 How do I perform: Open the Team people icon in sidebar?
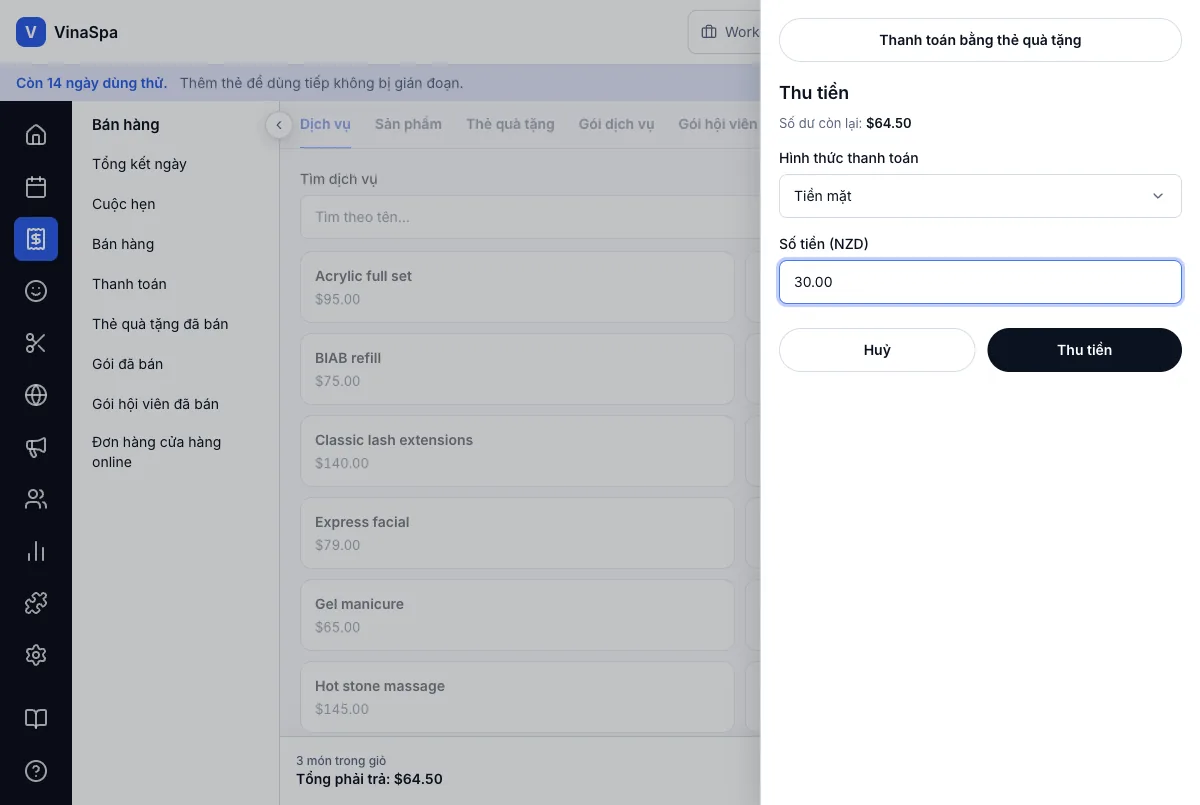(36, 499)
